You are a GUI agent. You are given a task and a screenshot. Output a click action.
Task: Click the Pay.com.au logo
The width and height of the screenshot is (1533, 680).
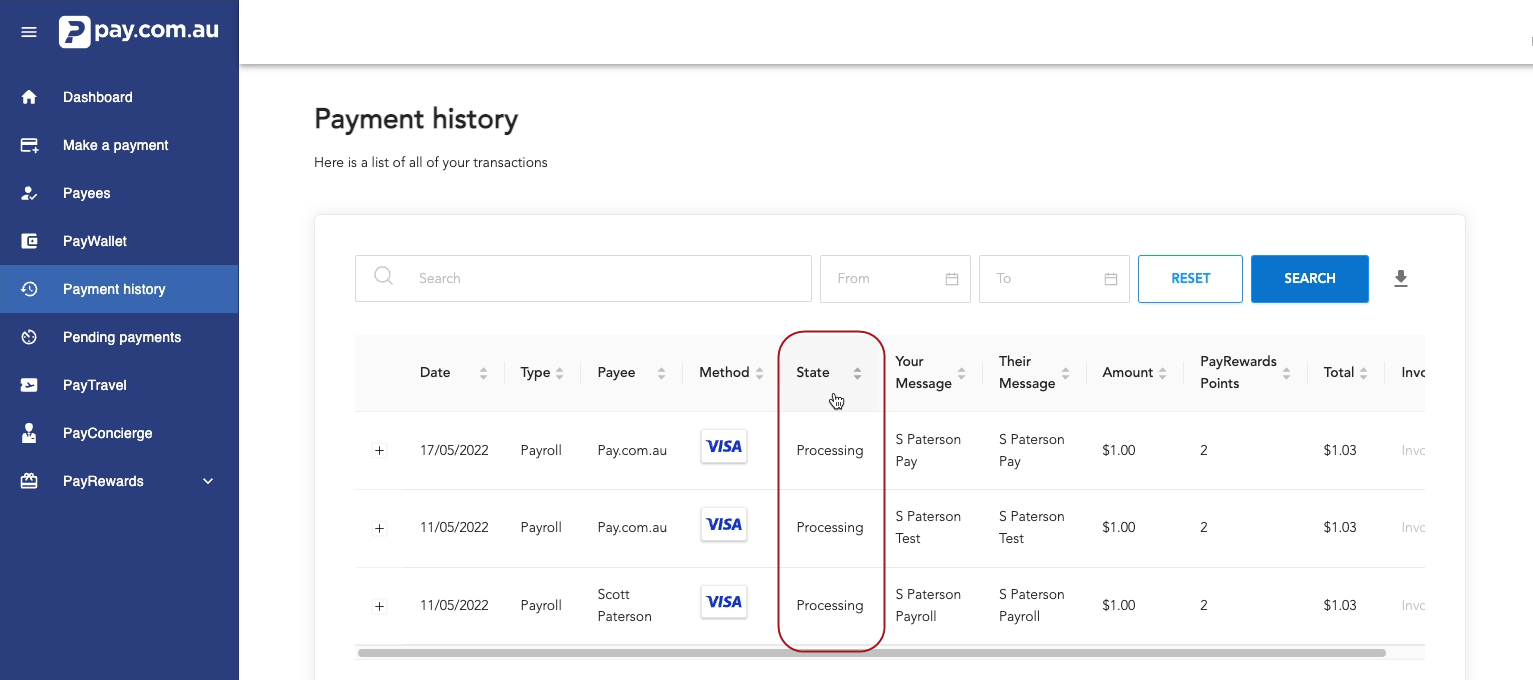(139, 31)
